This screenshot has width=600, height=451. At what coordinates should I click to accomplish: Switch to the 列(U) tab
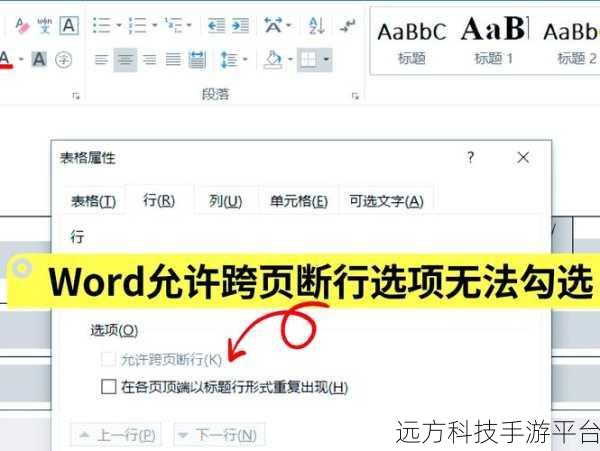point(225,201)
